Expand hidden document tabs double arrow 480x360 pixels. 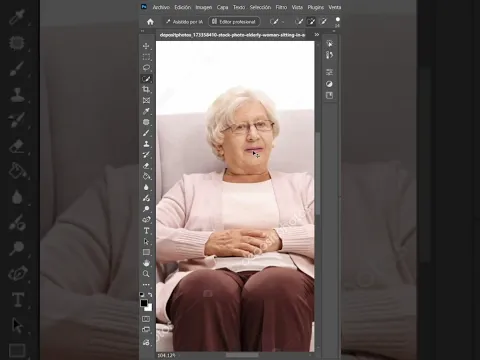(317, 34)
